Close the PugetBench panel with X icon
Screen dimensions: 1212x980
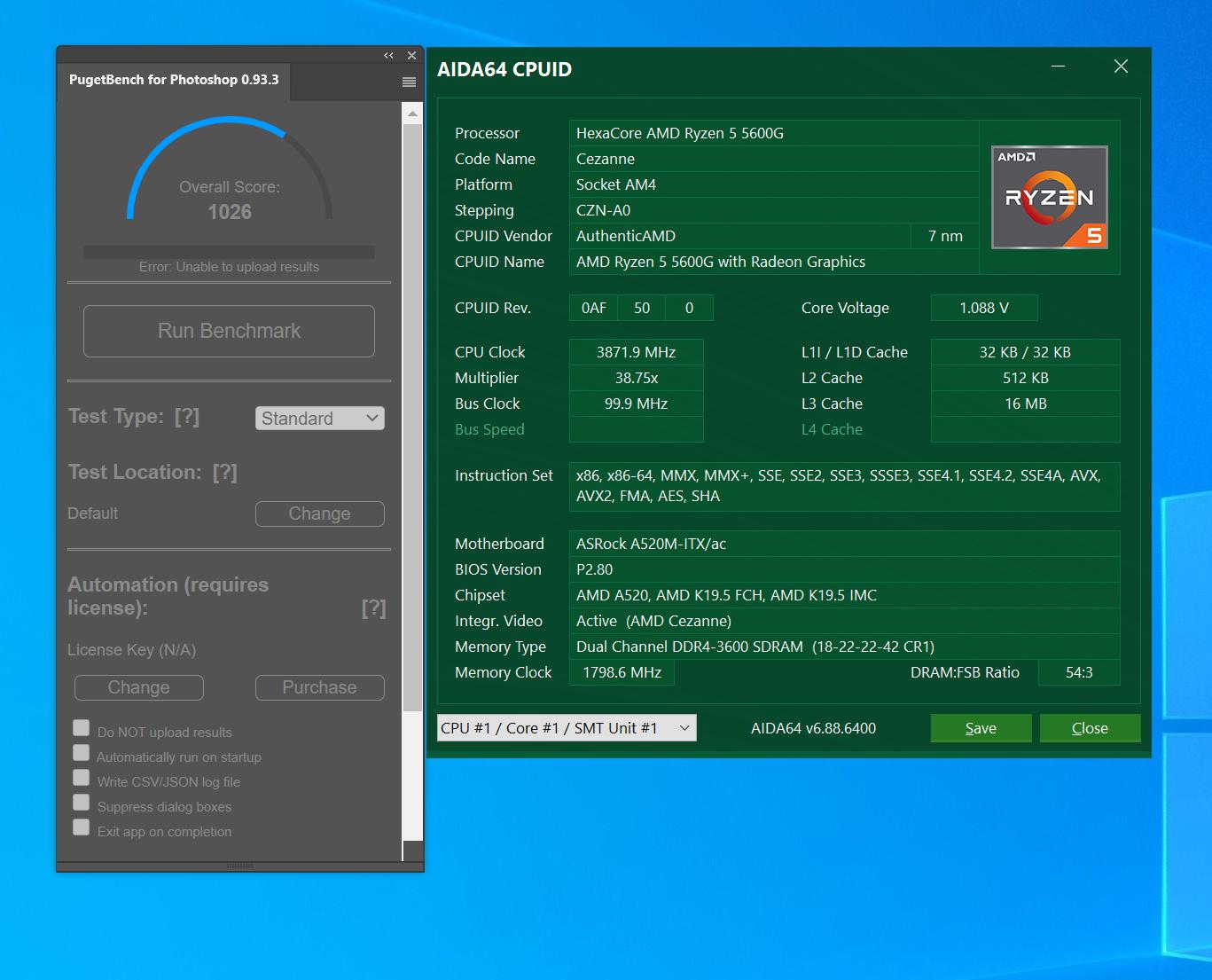pyautogui.click(x=411, y=56)
